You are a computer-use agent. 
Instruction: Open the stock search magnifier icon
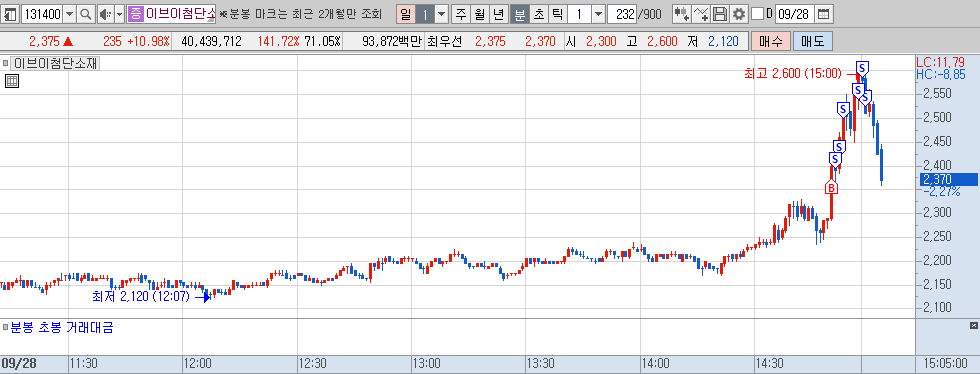[86, 14]
